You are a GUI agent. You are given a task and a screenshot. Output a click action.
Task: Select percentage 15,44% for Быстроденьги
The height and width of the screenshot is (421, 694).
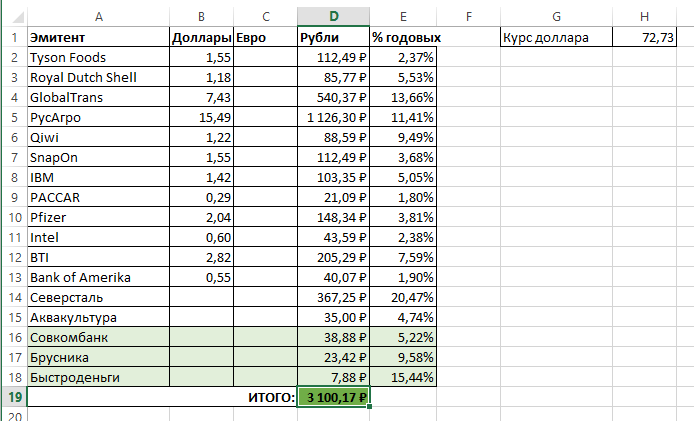pyautogui.click(x=403, y=377)
